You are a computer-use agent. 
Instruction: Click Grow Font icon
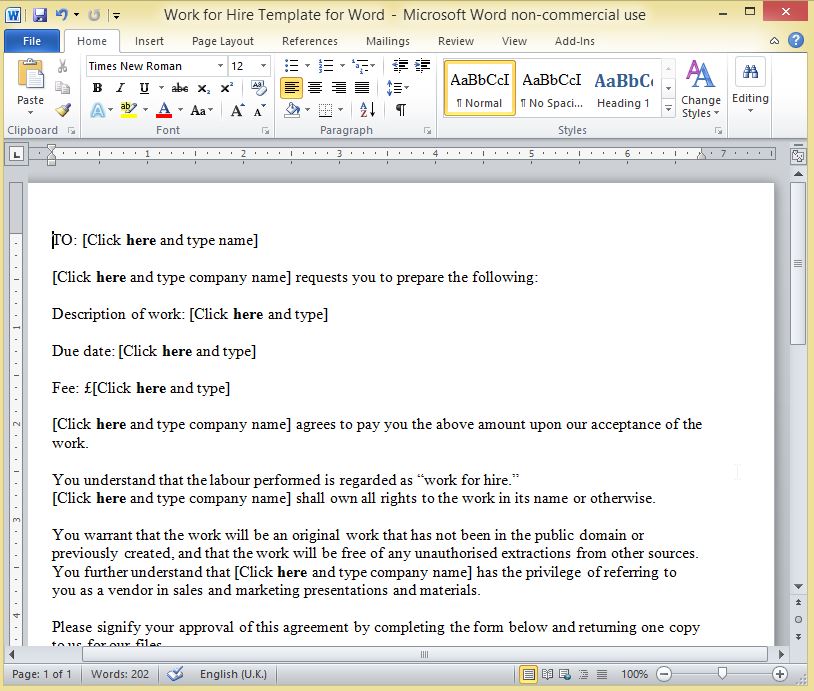click(237, 110)
